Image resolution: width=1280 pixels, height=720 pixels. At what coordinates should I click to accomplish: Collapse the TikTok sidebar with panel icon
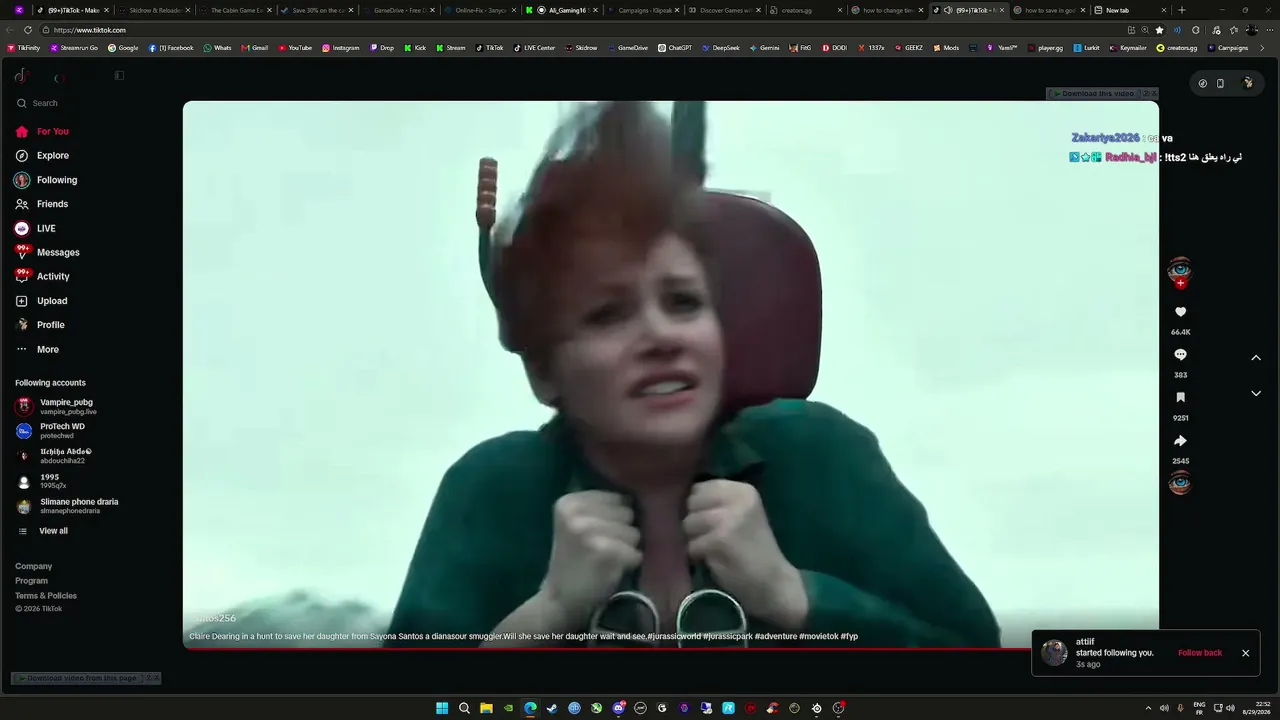(119, 76)
